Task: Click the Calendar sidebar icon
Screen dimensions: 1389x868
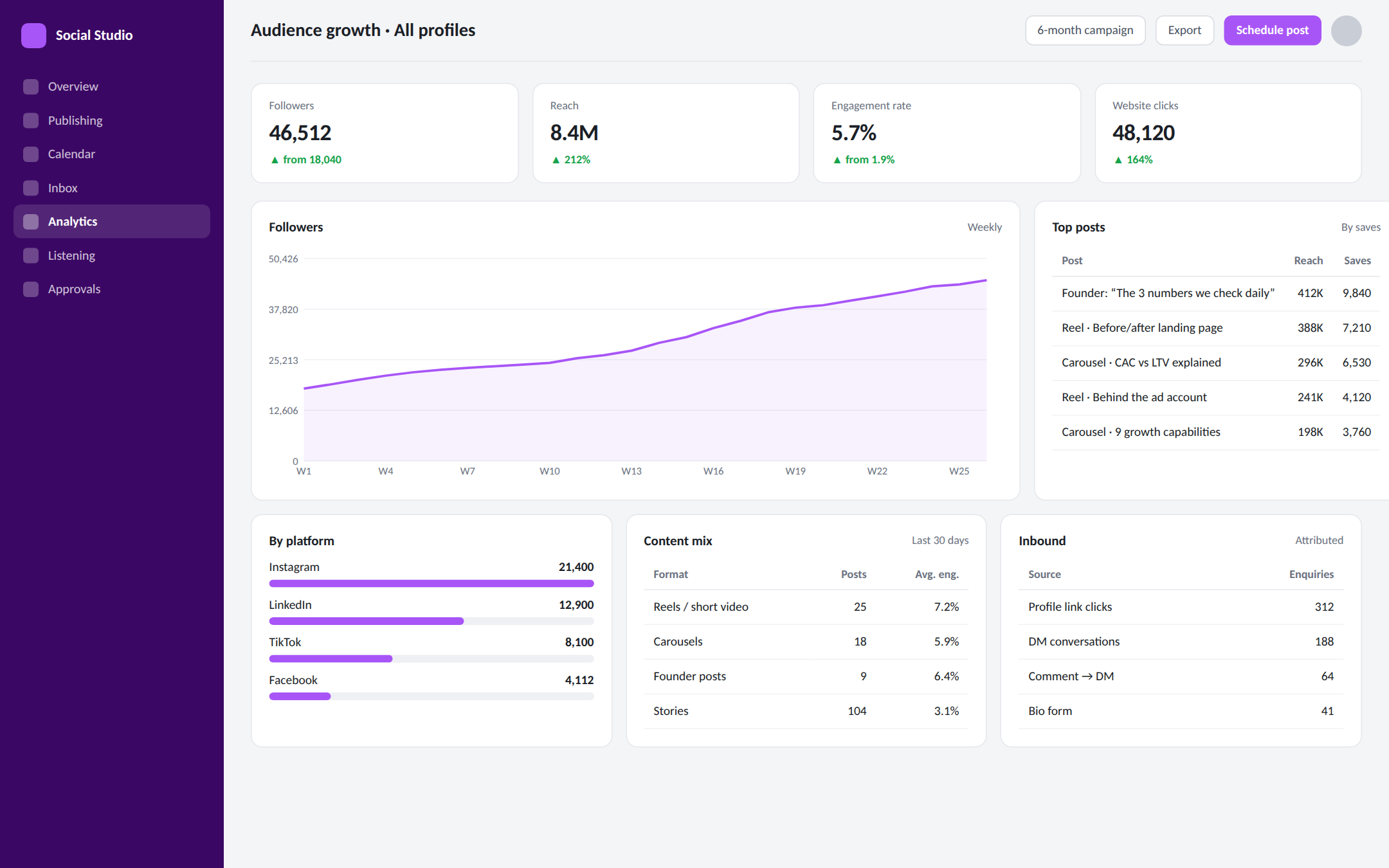Action: click(x=31, y=154)
